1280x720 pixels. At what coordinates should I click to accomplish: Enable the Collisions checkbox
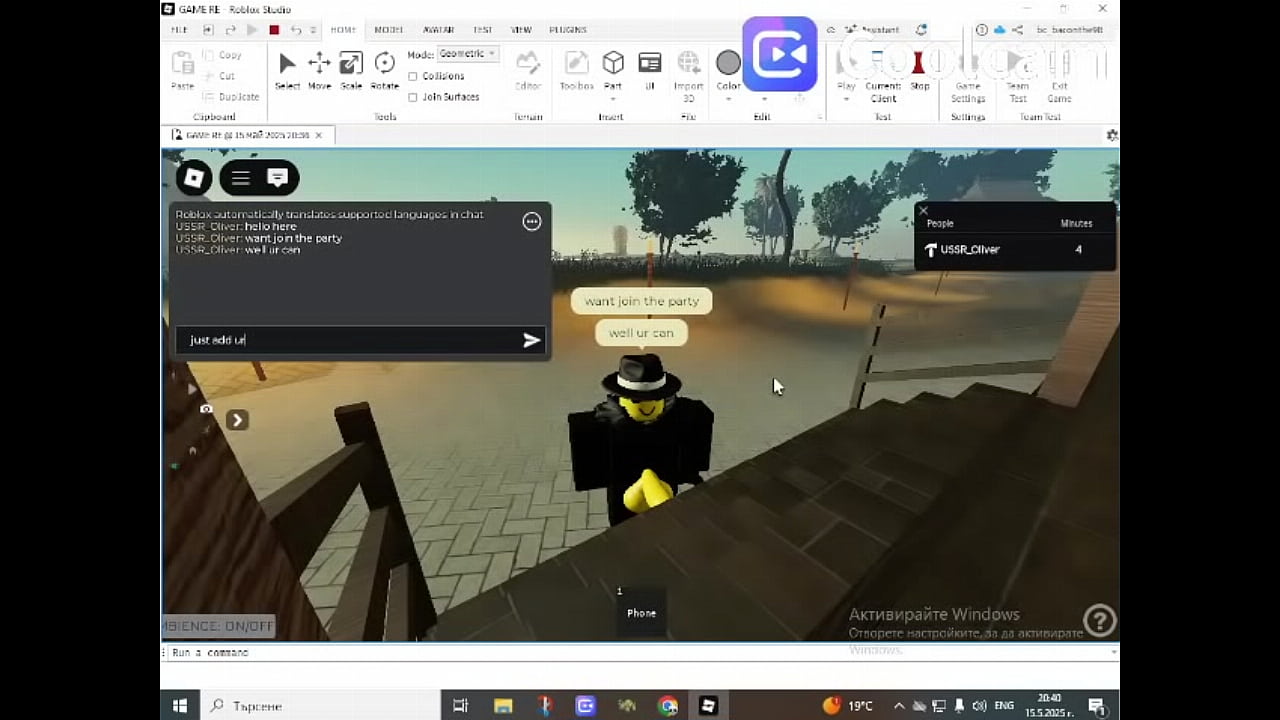(413, 76)
